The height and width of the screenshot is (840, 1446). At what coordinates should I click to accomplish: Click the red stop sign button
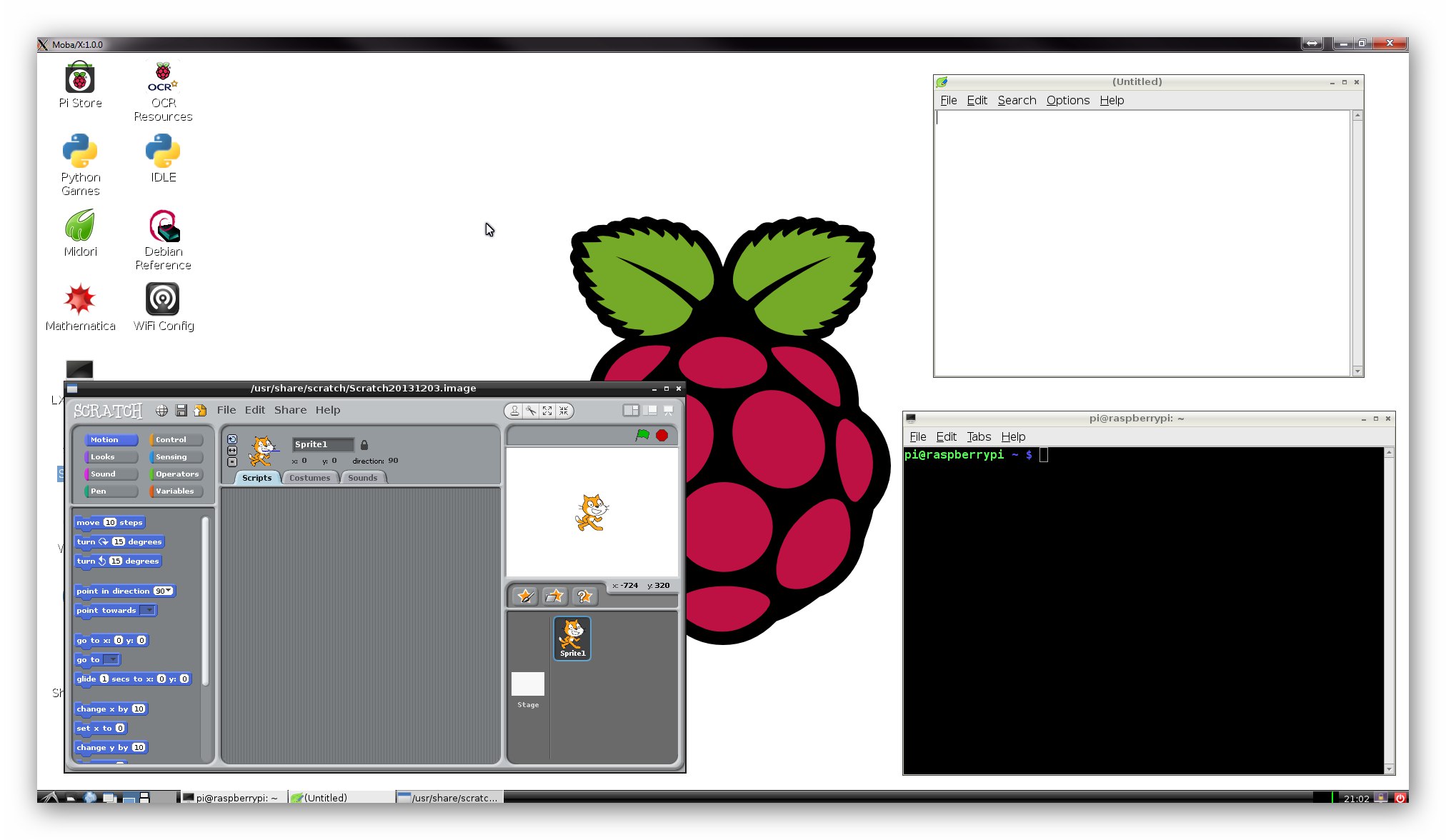[x=662, y=435]
